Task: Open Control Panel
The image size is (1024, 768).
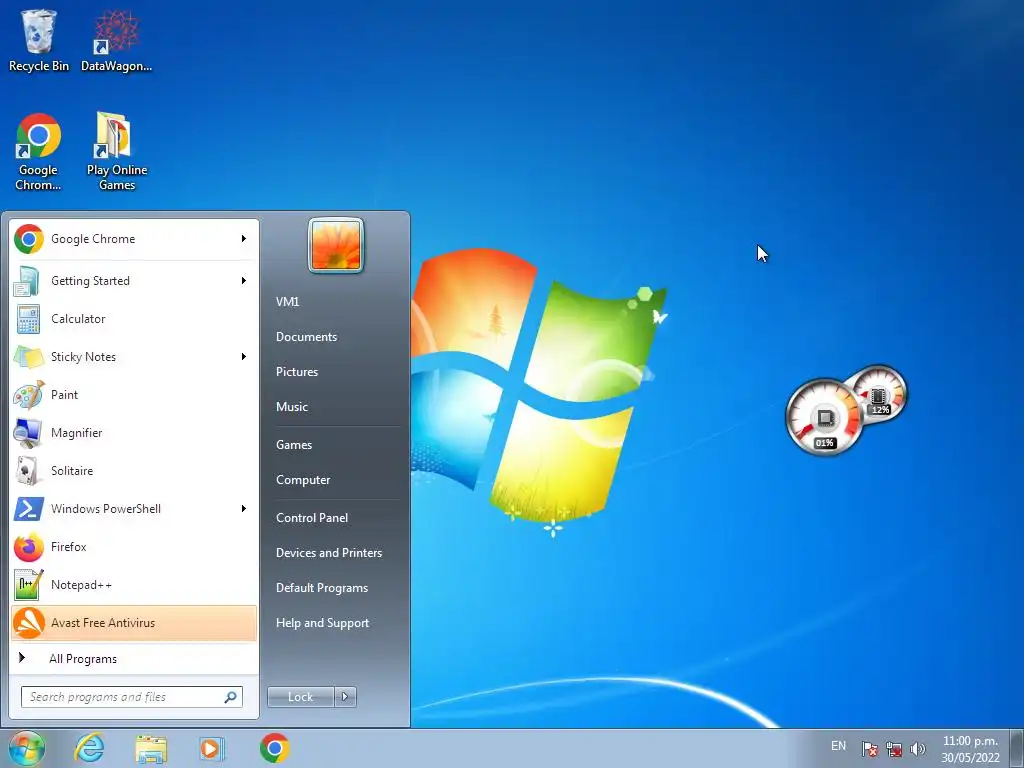Action: click(312, 518)
